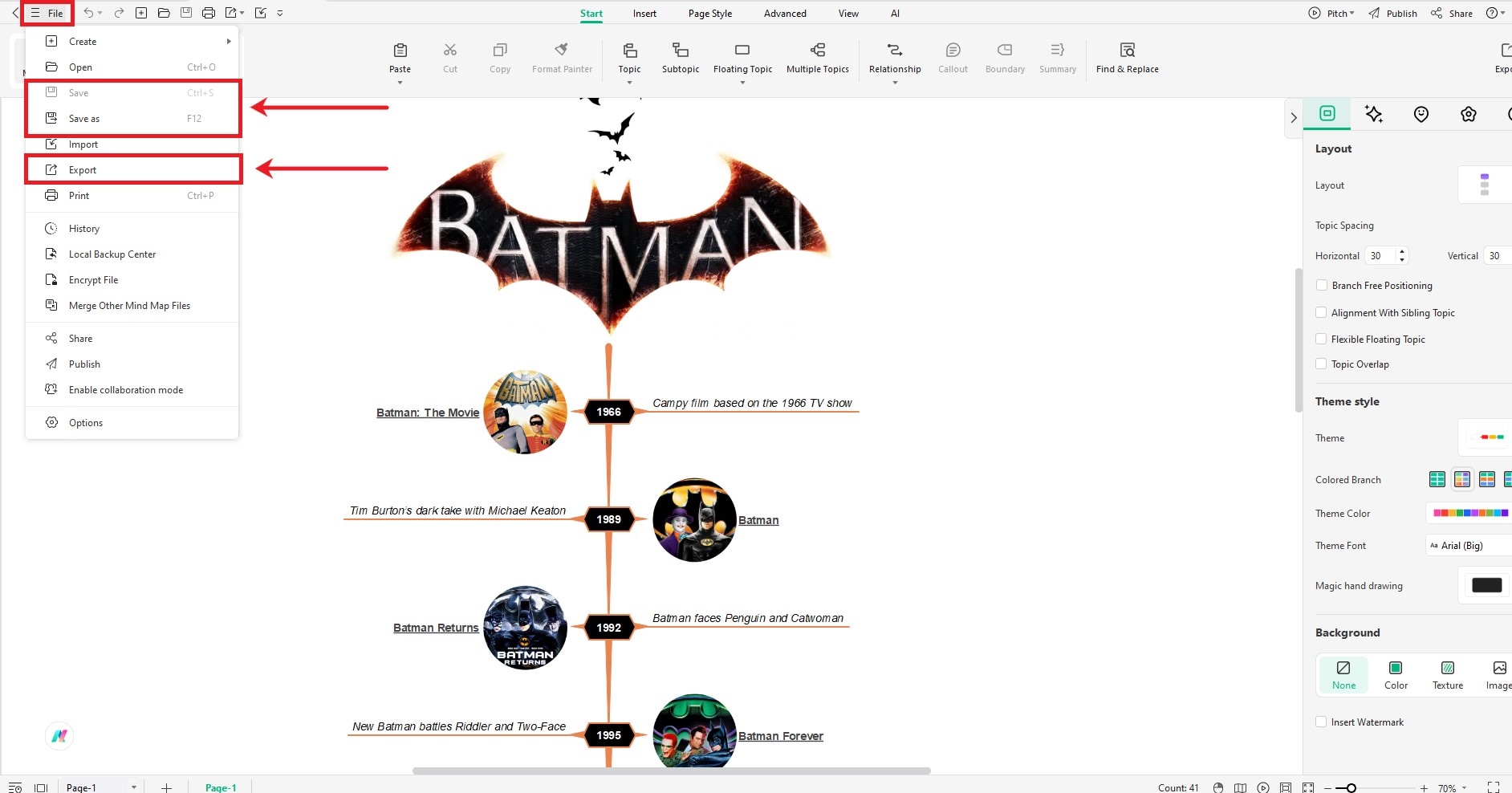Viewport: 1512px width, 793px height.
Task: Click the printer icon in quick toolbar
Action: pyautogui.click(x=209, y=13)
